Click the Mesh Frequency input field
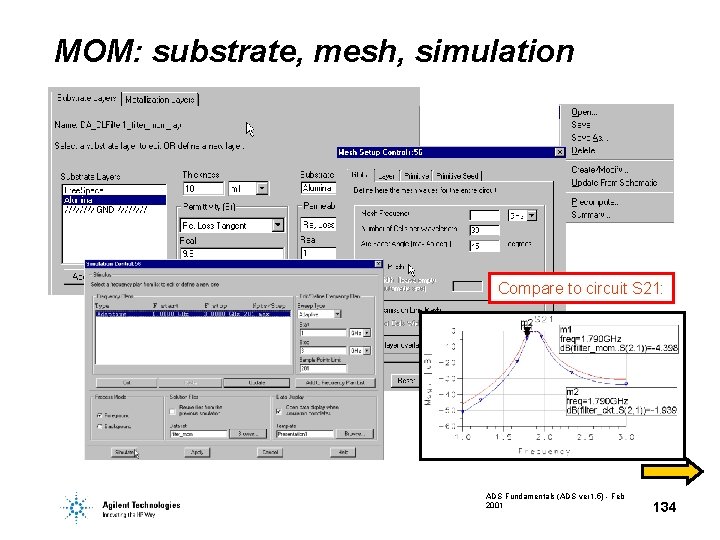Image resolution: width=720 pixels, height=540 pixels. coord(484,215)
